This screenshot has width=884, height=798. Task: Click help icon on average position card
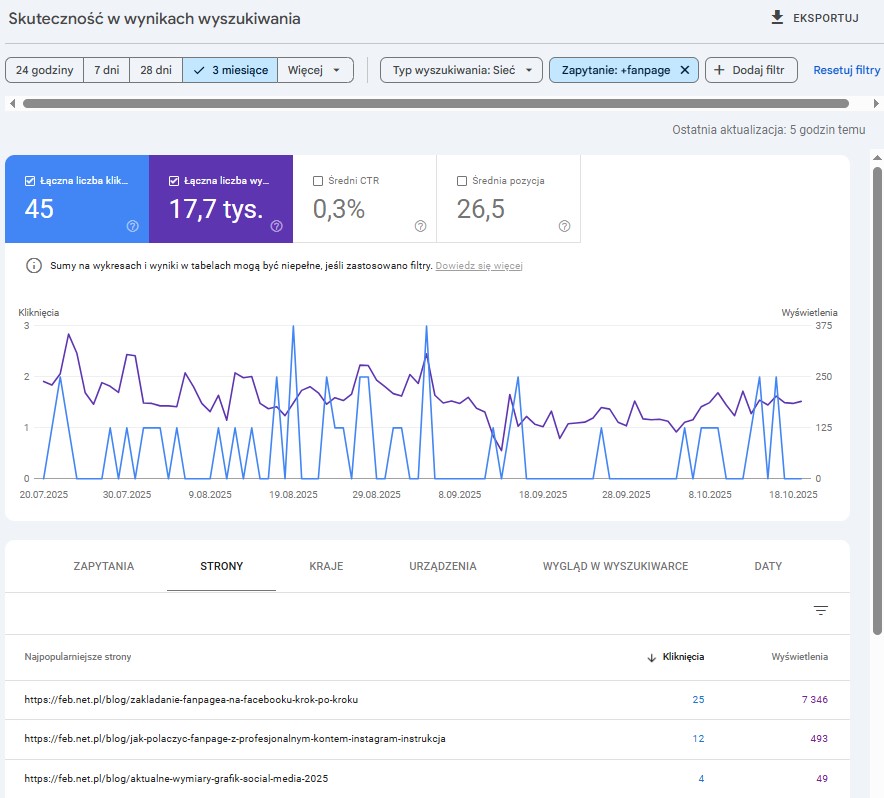point(564,226)
